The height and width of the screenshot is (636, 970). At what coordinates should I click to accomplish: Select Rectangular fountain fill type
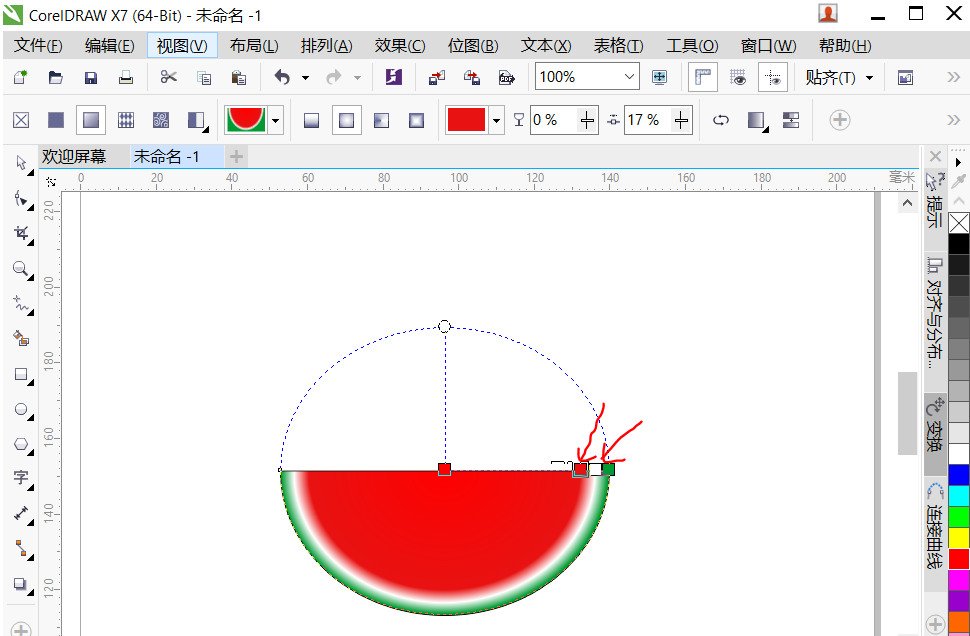416,120
